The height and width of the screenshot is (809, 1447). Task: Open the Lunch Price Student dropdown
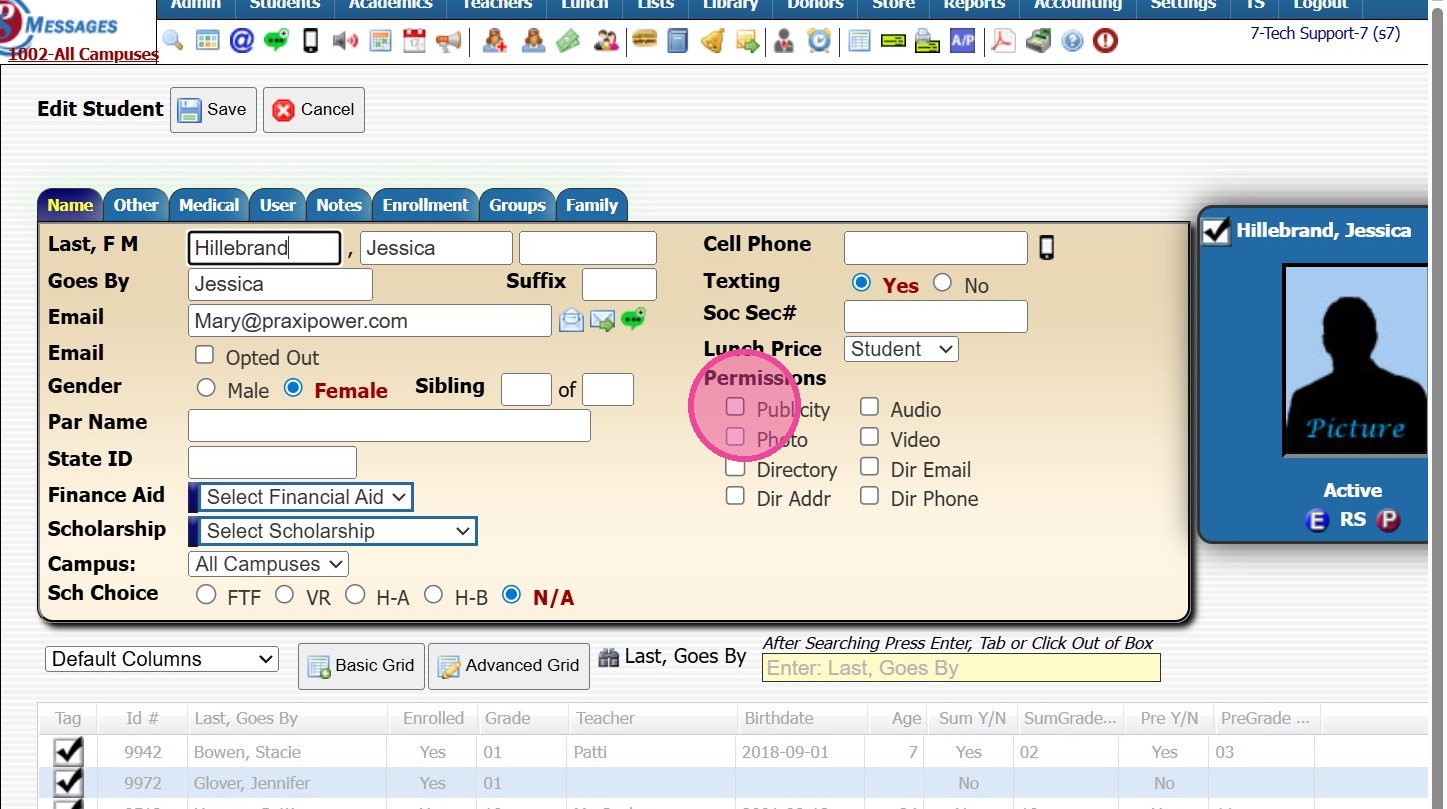pos(901,349)
